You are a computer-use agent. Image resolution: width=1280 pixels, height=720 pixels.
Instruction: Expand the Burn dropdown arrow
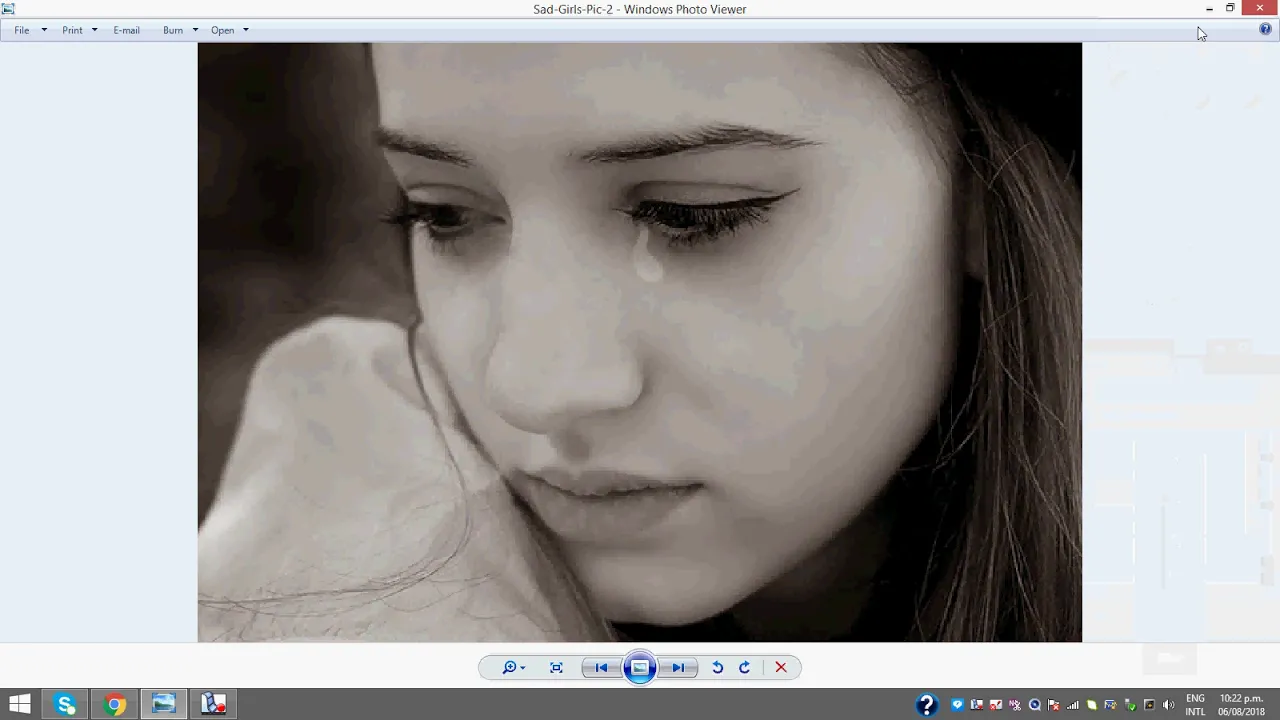195,30
